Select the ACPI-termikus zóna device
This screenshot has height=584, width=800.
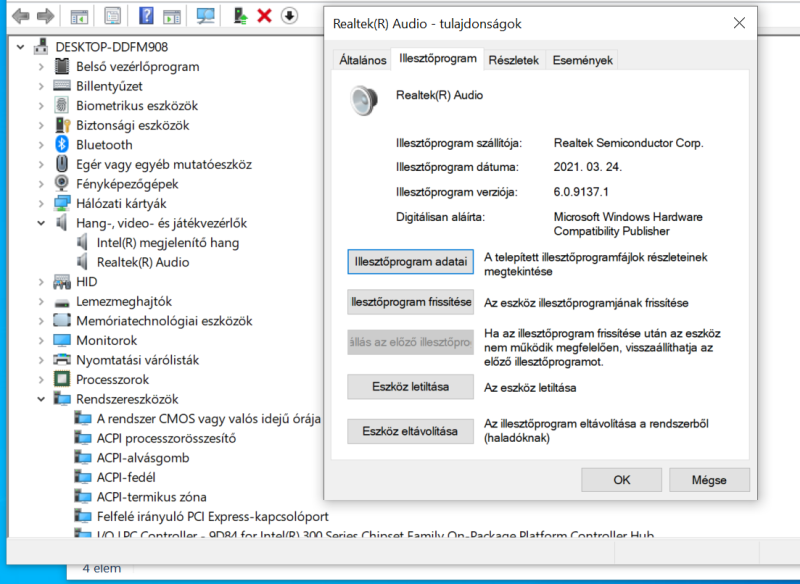point(152,497)
